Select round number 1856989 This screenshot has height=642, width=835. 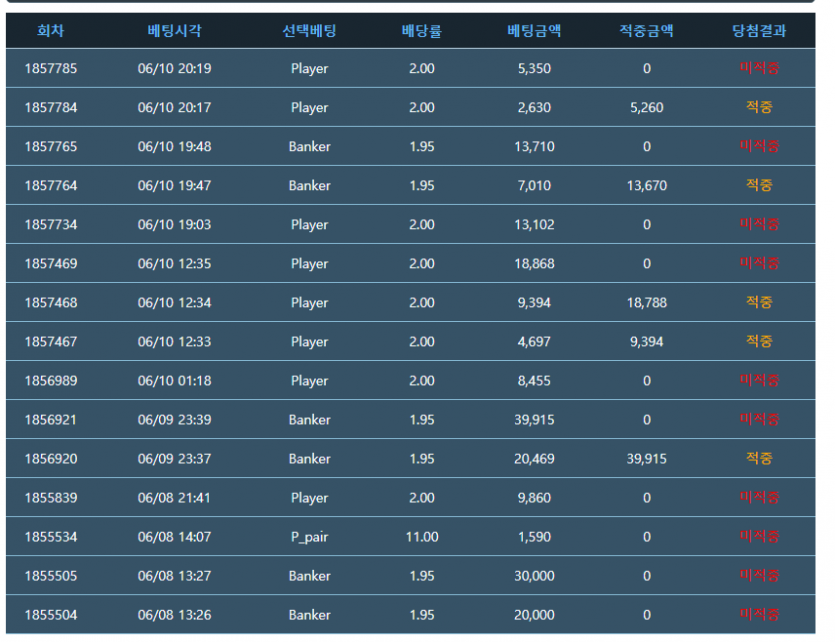51,381
